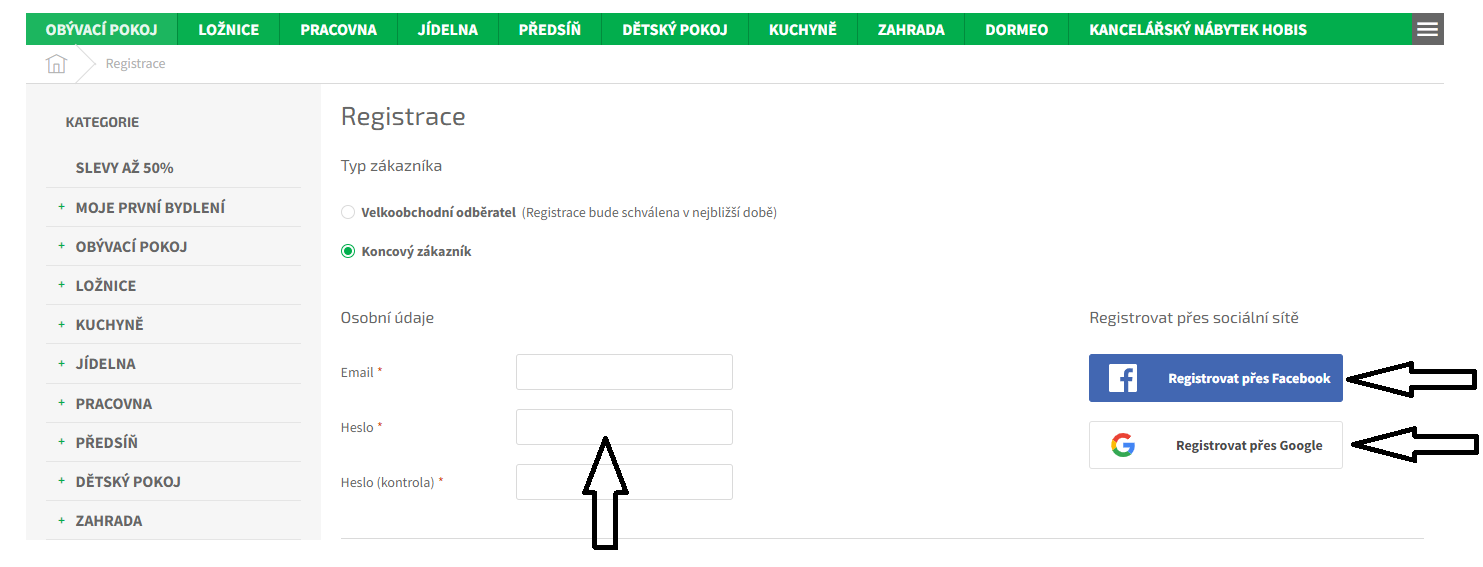Open the hamburger menu icon
This screenshot has width=1483, height=567.
pyautogui.click(x=1428, y=29)
